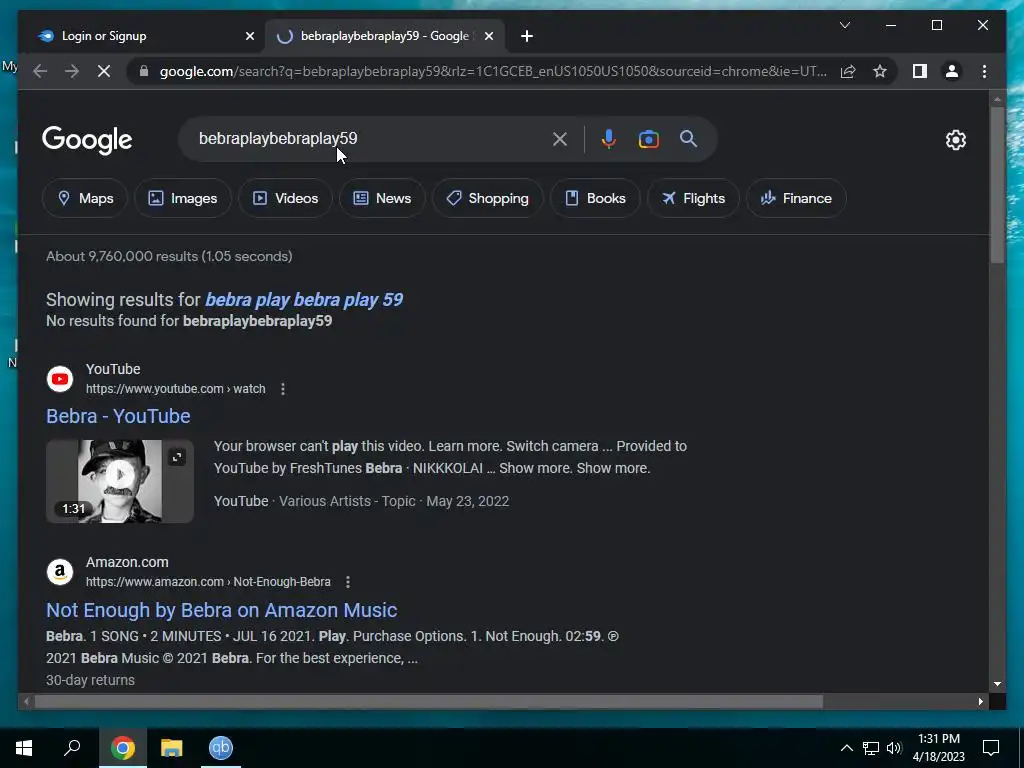Go to the Google logo homepage
This screenshot has height=768, width=1024.
coord(87,140)
